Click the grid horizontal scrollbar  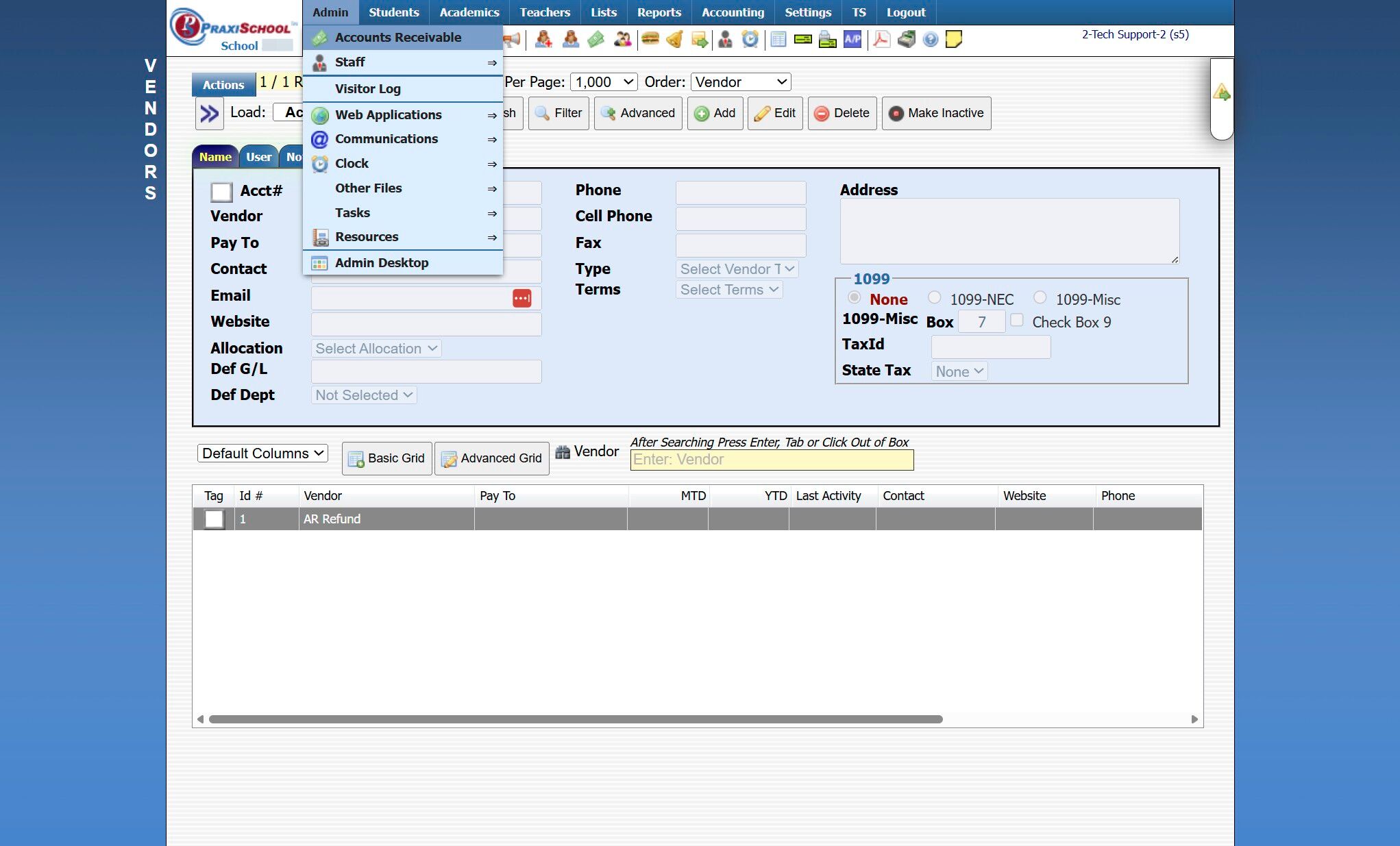point(576,719)
